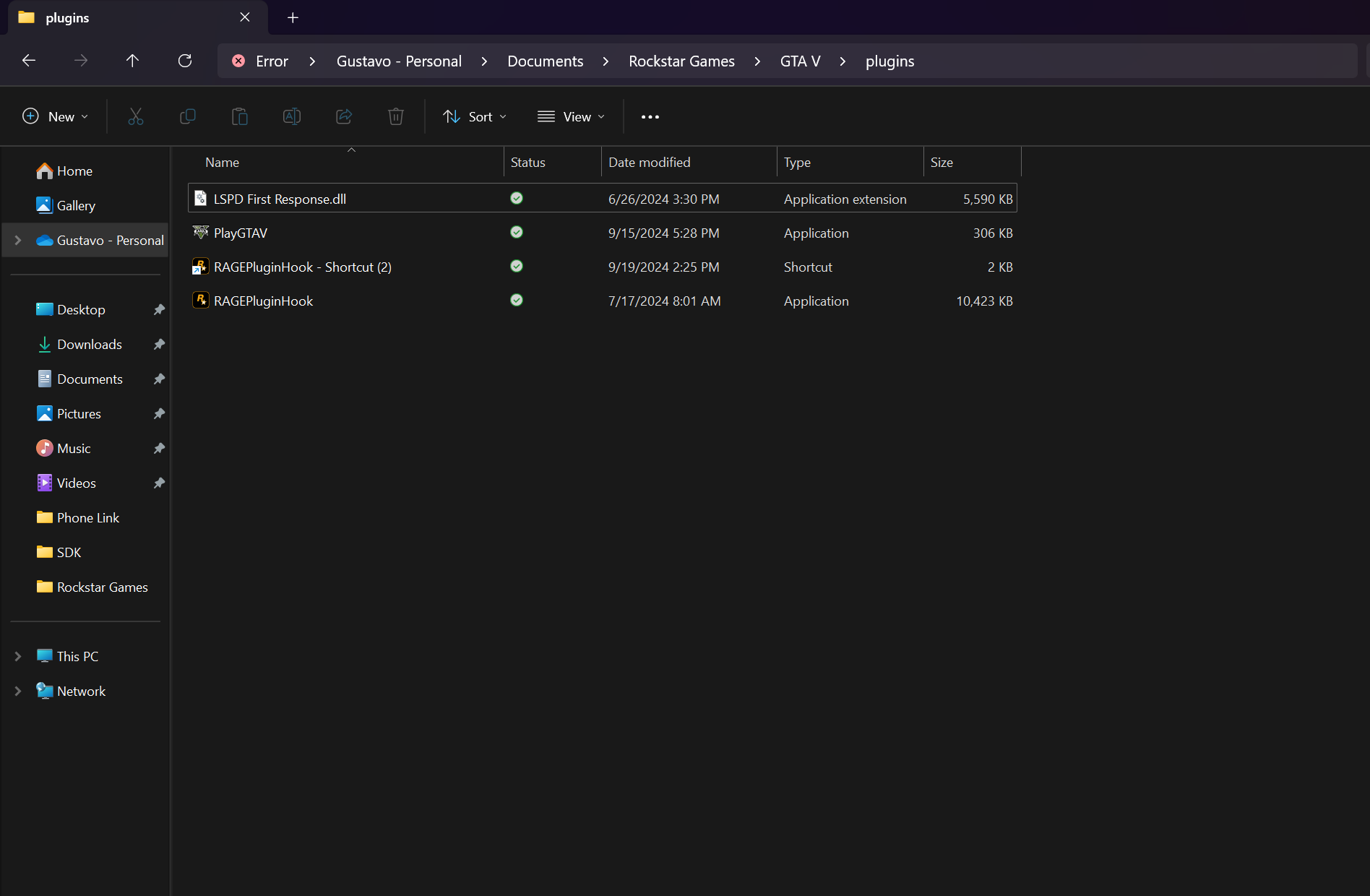Click the Rename icon in toolbar
The width and height of the screenshot is (1370, 896).
click(x=292, y=116)
